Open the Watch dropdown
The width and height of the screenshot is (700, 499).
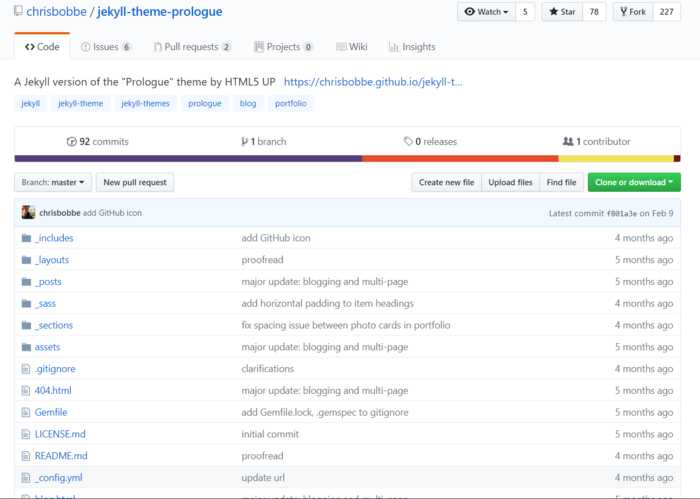tap(486, 12)
